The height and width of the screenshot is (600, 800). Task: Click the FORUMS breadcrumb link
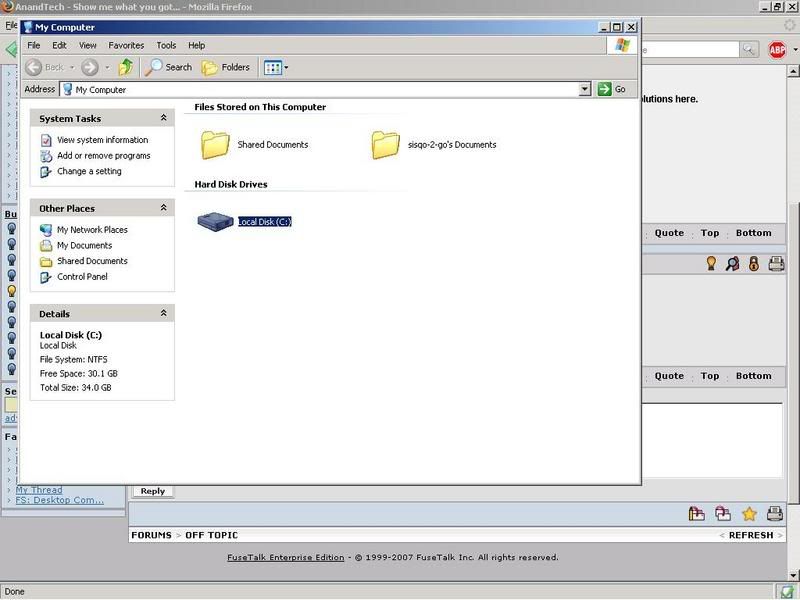[x=152, y=535]
